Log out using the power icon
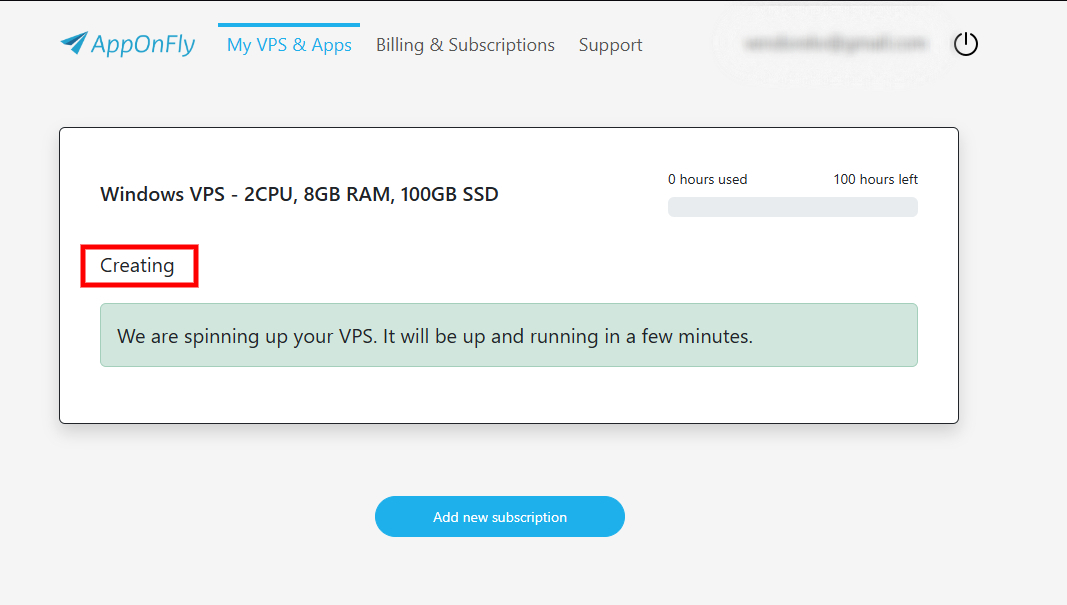This screenshot has width=1067, height=605. [965, 44]
